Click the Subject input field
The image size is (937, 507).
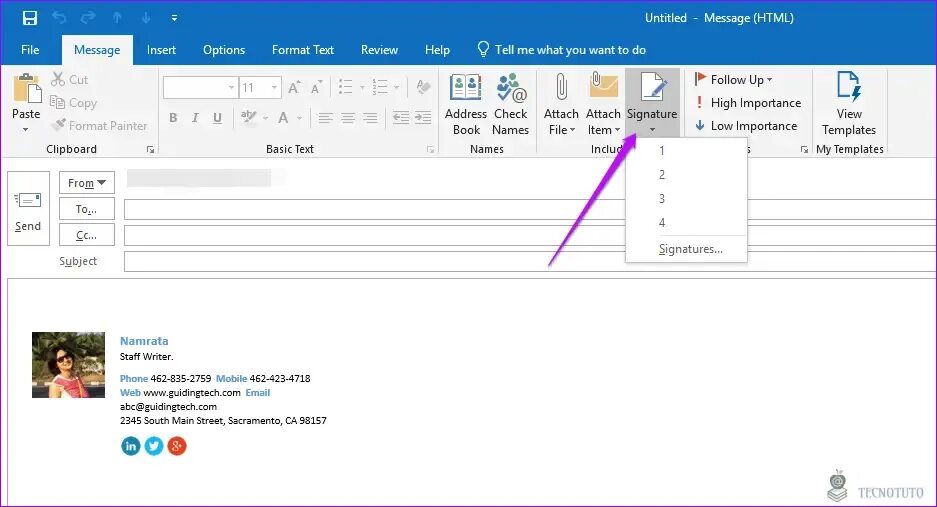[530, 261]
